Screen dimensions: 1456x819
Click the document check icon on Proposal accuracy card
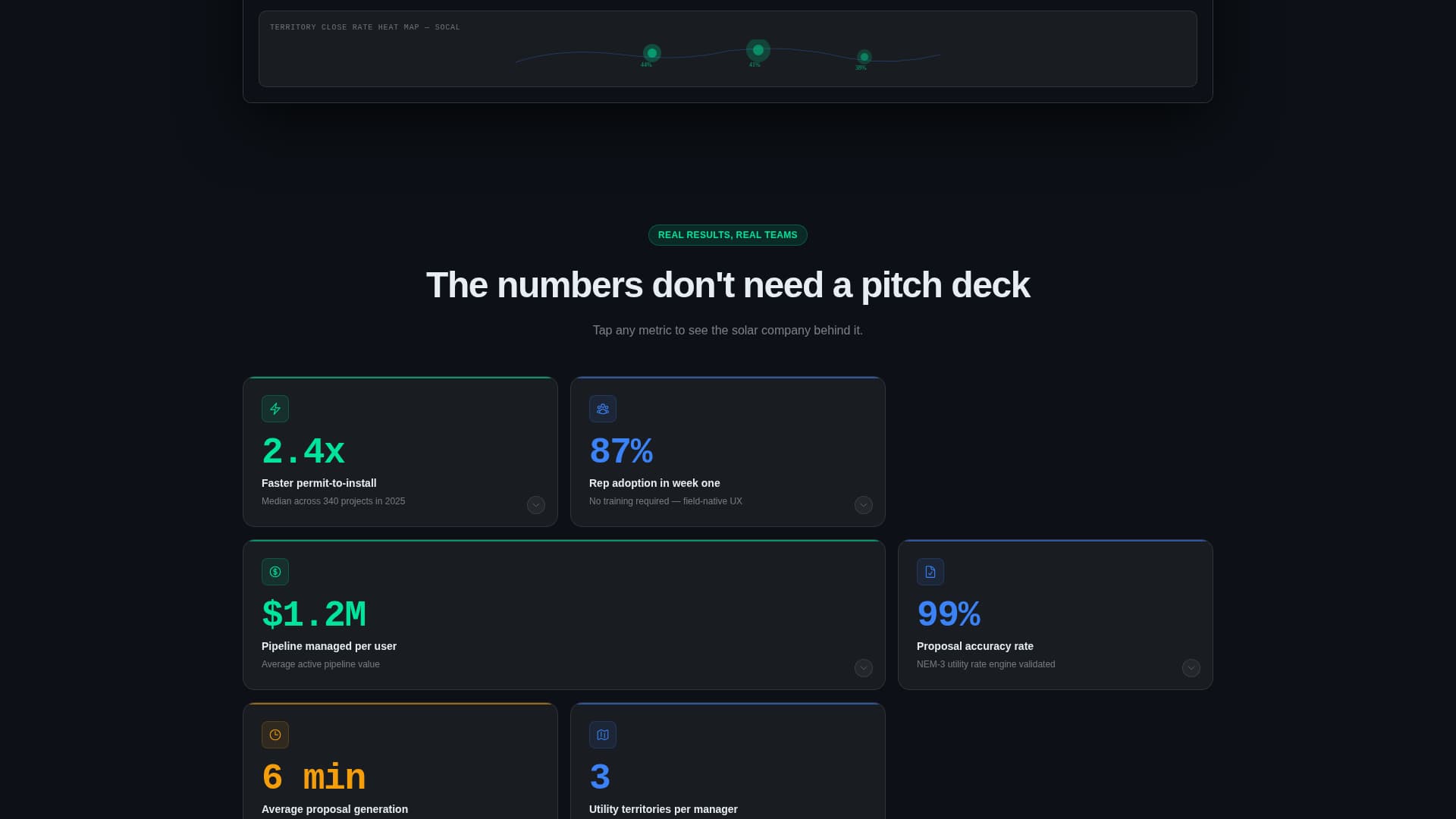pyautogui.click(x=930, y=572)
